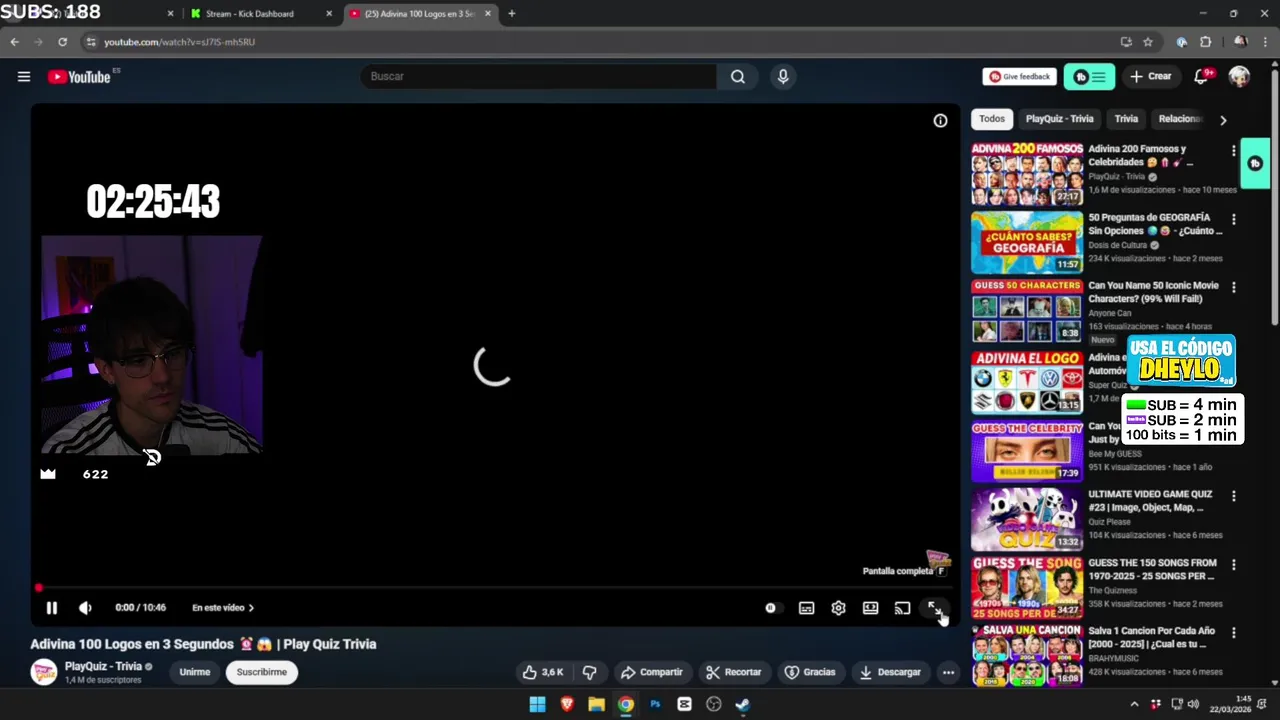
Task: Bookmark the page with the star
Action: point(1148,42)
